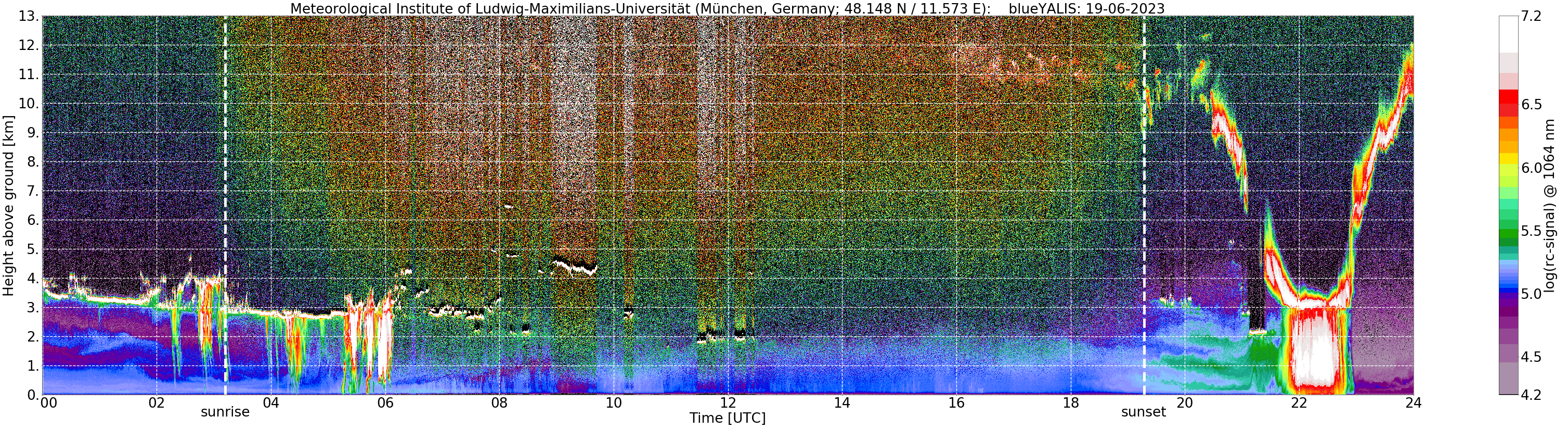This screenshot has width=1568, height=429.
Task: Click the '7.' height tick label
Action: [33, 192]
